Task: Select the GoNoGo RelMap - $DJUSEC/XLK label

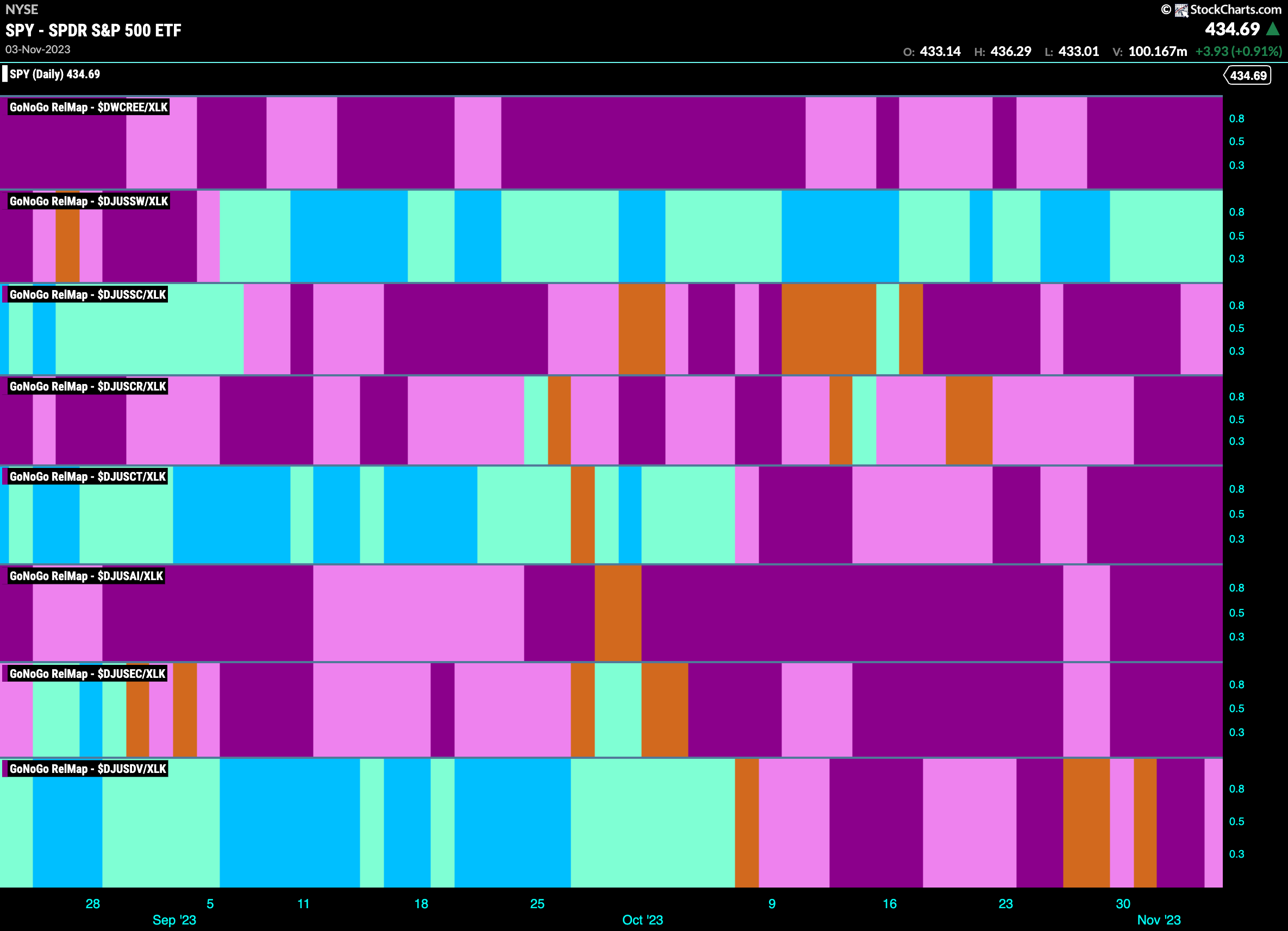Action: click(x=87, y=674)
